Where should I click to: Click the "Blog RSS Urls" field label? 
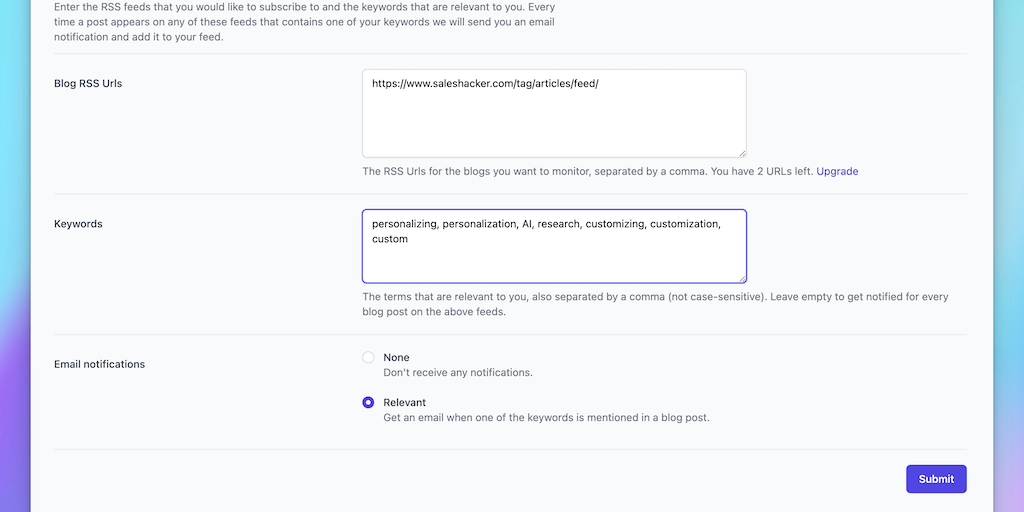pyautogui.click(x=88, y=83)
